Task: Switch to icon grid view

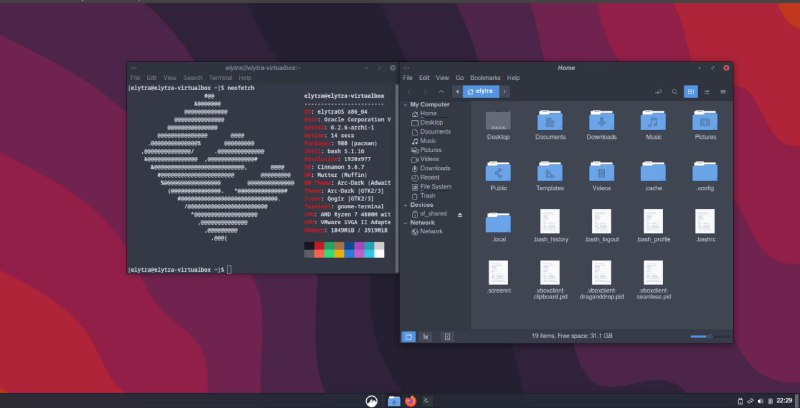Action: (x=691, y=92)
